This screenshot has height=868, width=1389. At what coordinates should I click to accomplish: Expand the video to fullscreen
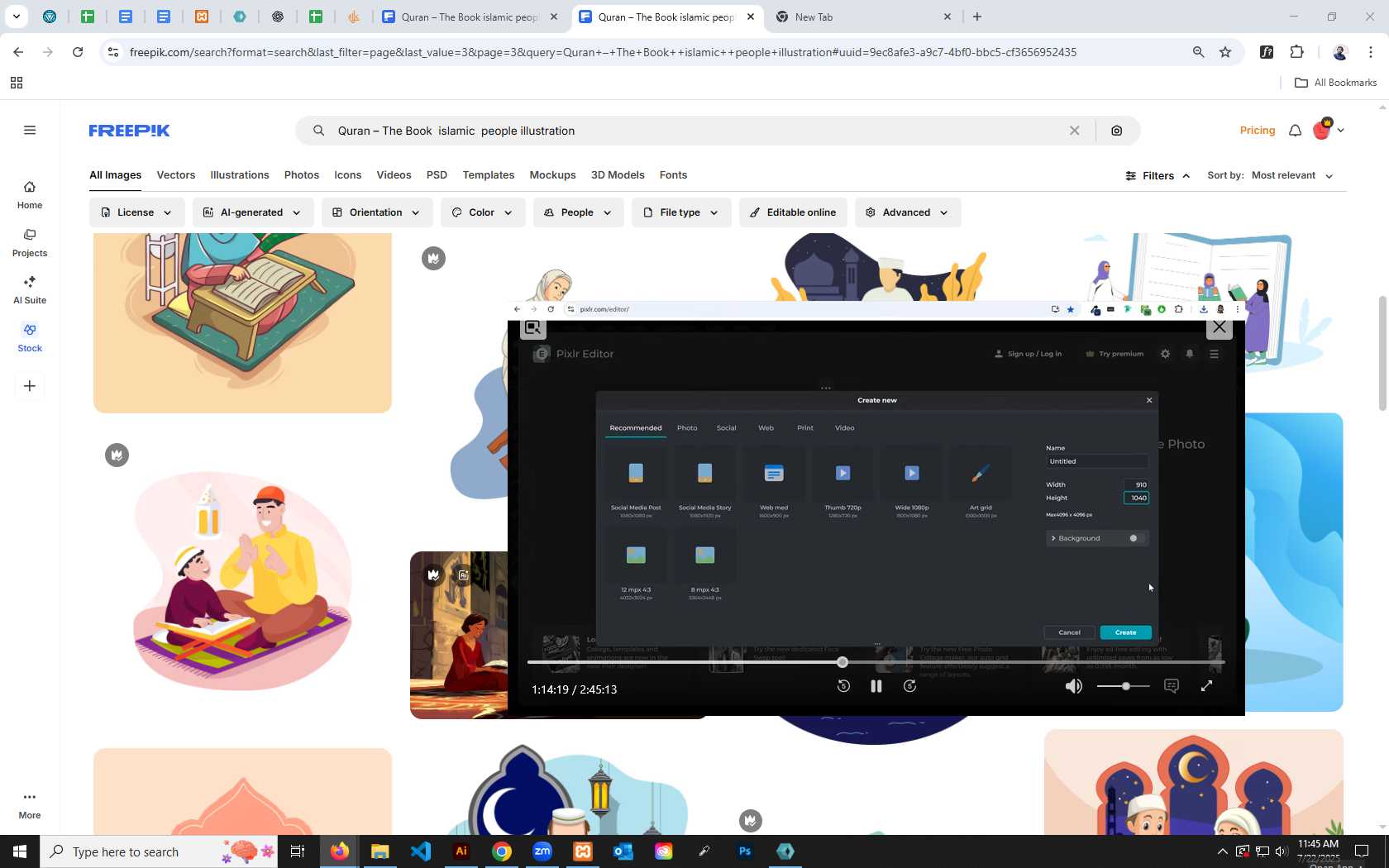point(1206,686)
